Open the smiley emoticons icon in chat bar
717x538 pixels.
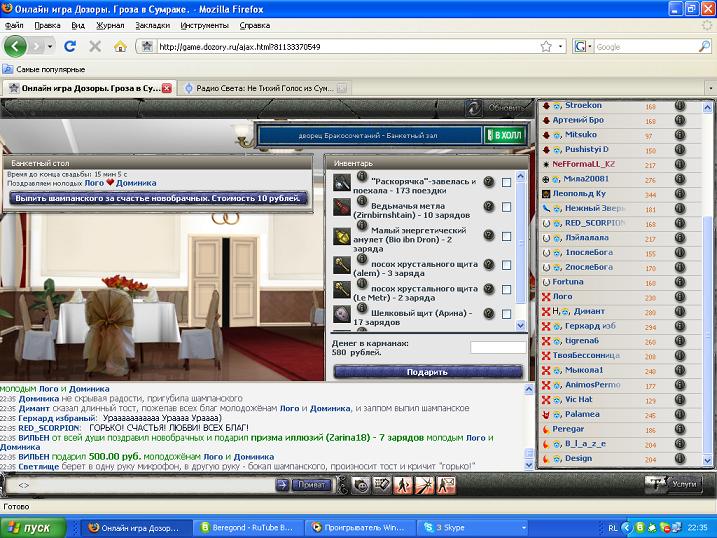361,485
